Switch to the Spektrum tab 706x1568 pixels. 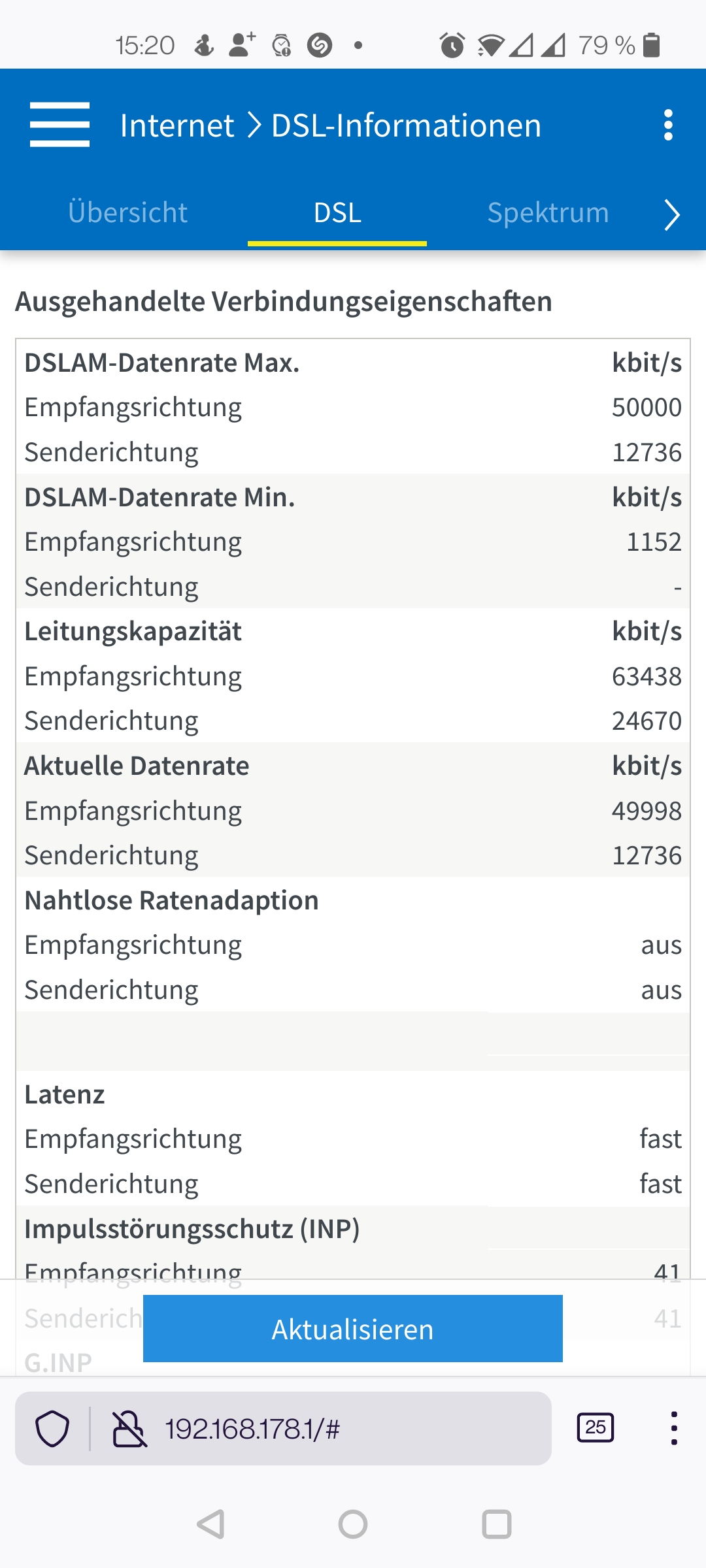pos(548,212)
